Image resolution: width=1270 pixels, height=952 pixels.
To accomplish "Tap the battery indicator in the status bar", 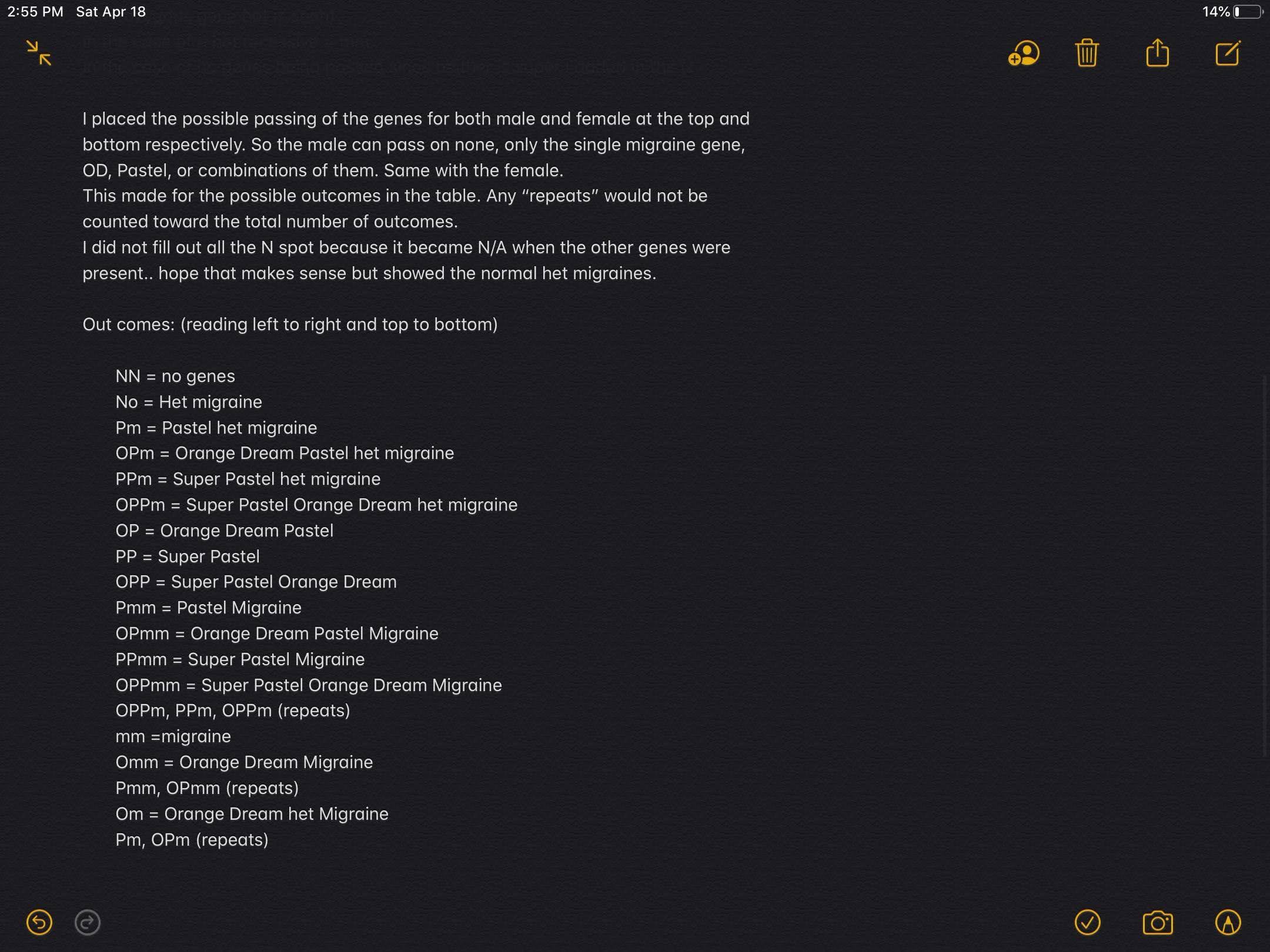I will [x=1248, y=12].
